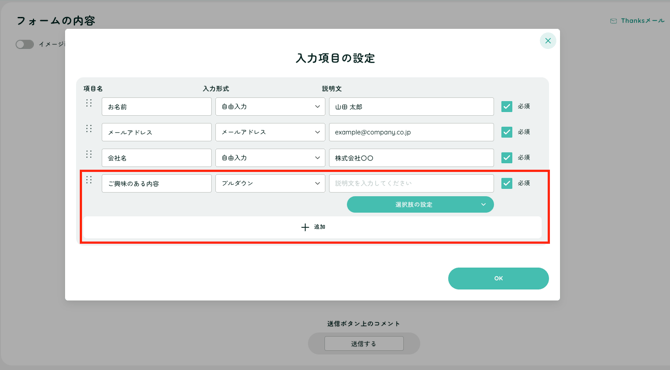Select the drag handle for 会社名 row

88,154
